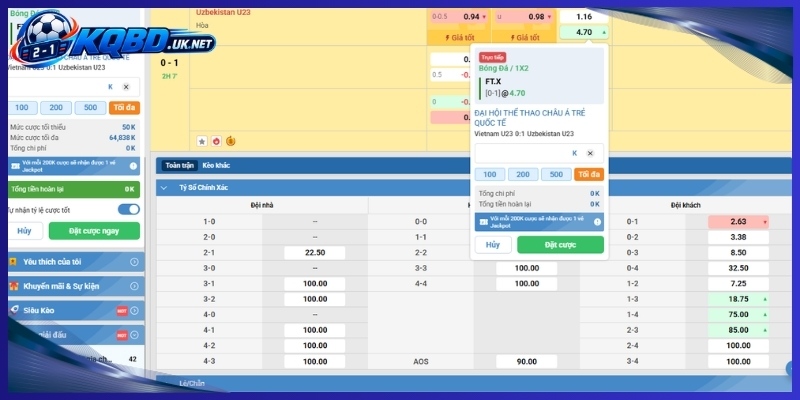Switch to the Kèo khác tab
The image size is (800, 400).
pos(216,165)
